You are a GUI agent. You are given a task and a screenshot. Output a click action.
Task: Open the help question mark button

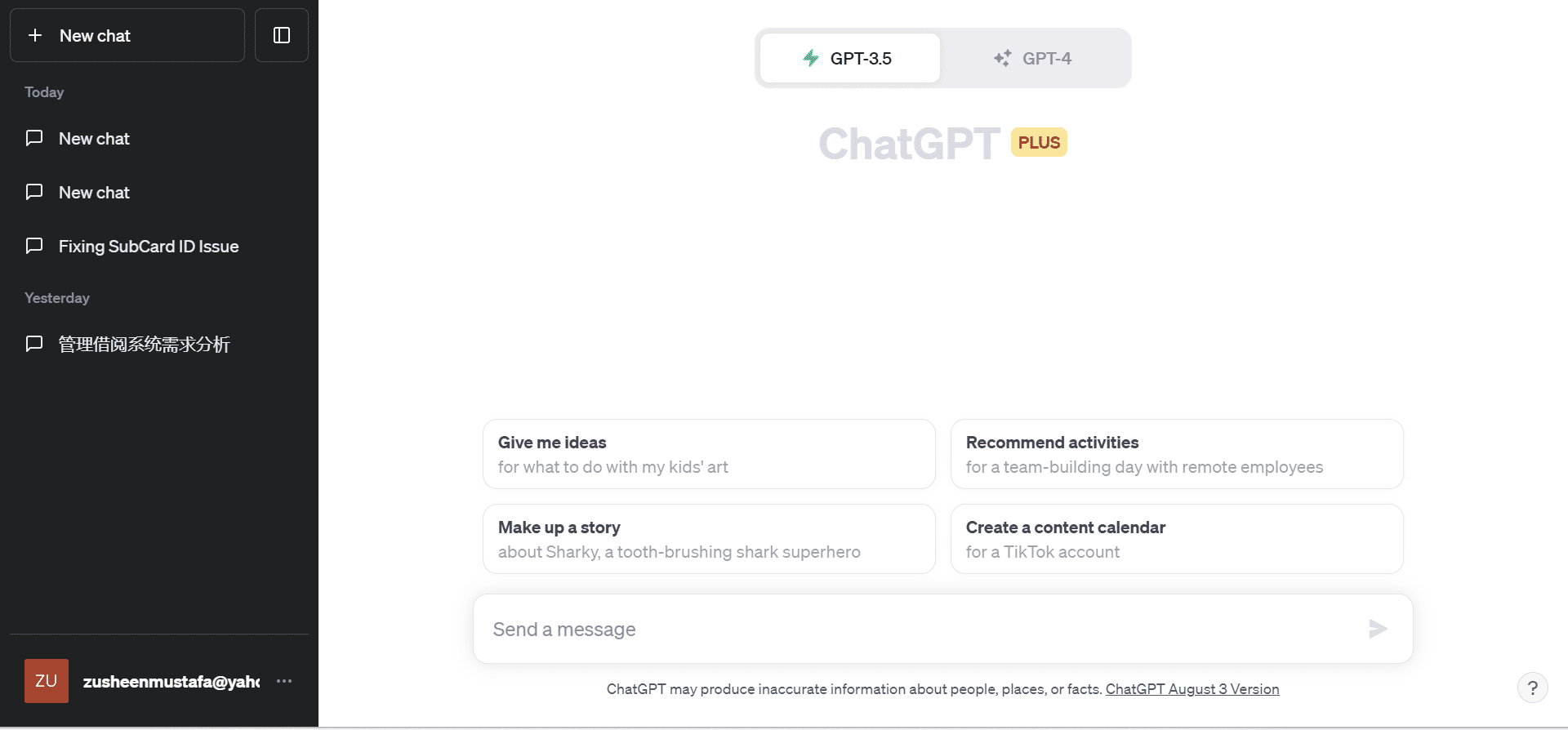click(1532, 688)
